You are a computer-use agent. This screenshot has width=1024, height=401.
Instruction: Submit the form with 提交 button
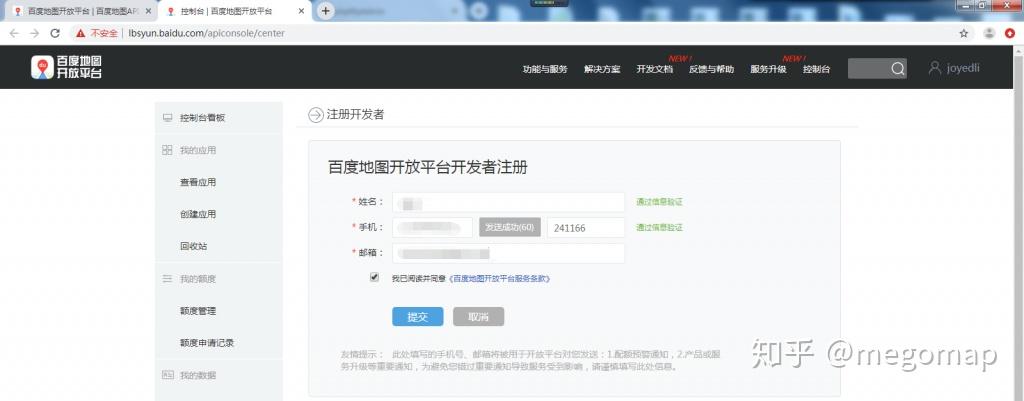[x=418, y=317]
